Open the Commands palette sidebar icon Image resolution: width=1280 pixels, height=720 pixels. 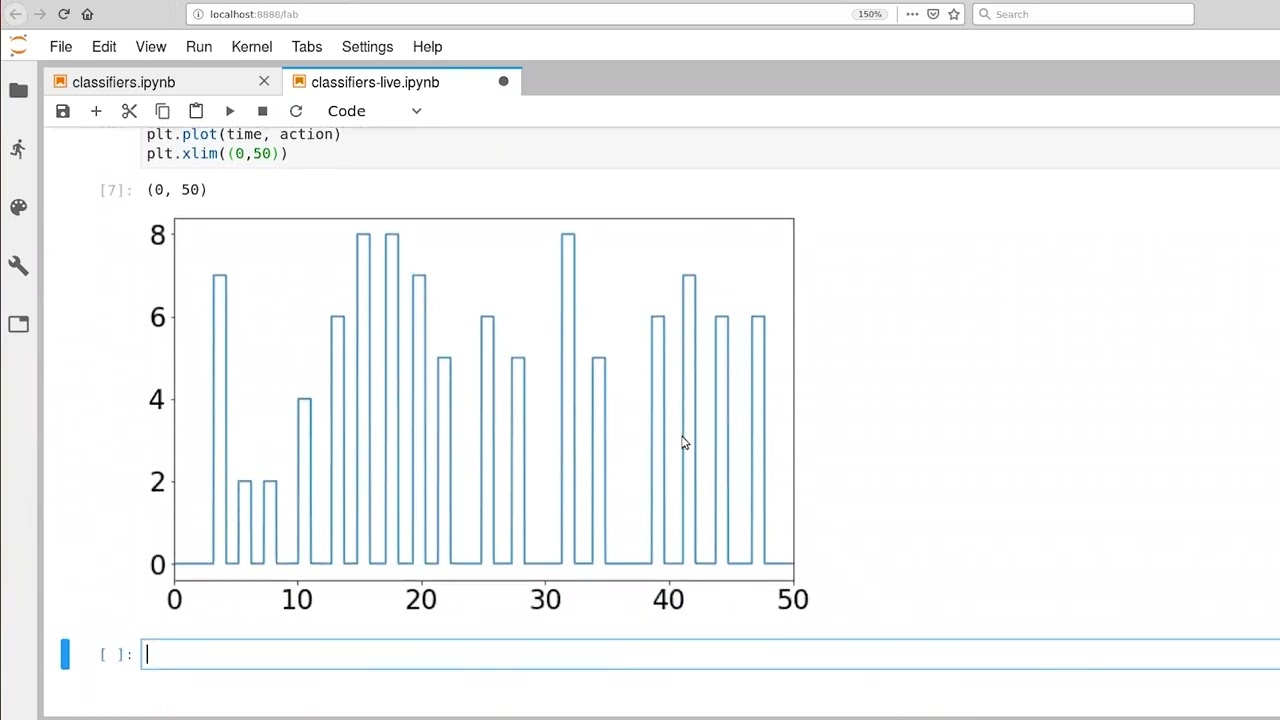[x=18, y=207]
